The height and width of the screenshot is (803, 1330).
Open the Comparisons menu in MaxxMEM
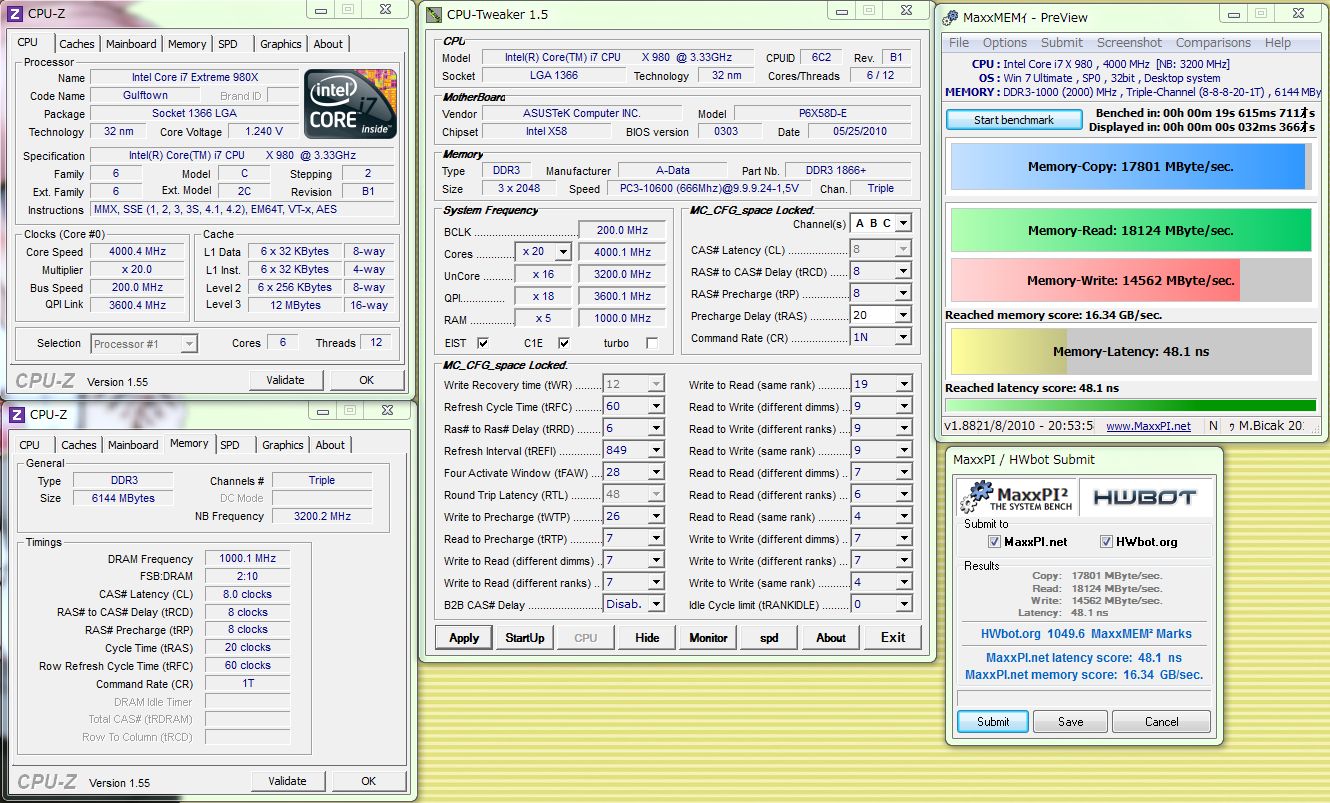click(x=1213, y=43)
